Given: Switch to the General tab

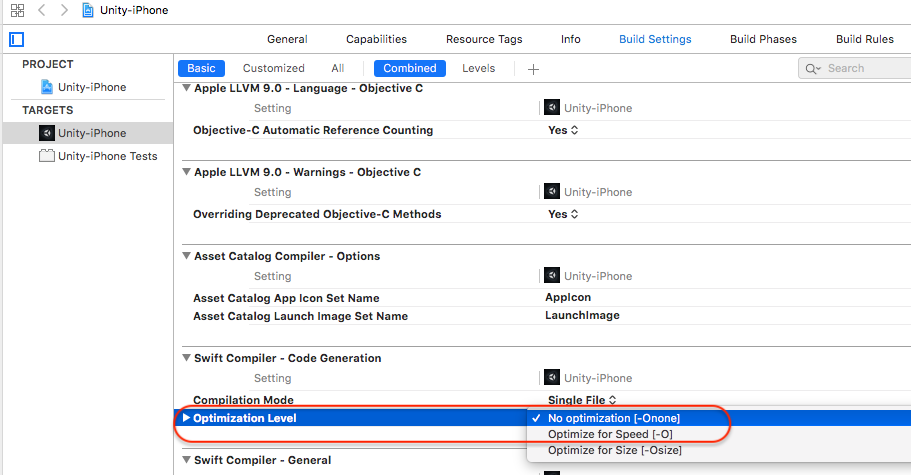Looking at the screenshot, I should coord(287,39).
